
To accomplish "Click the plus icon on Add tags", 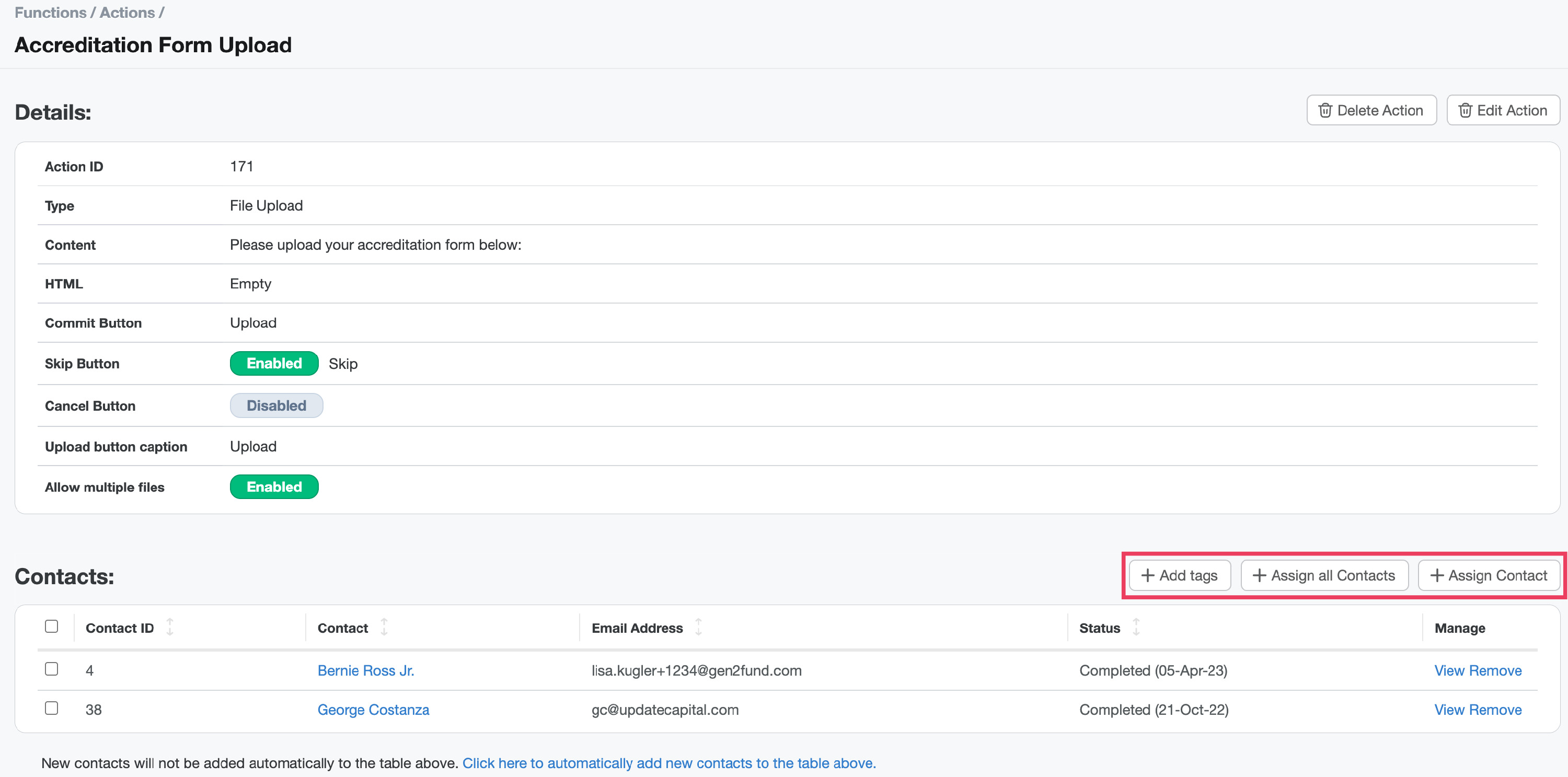I will click(x=1147, y=576).
